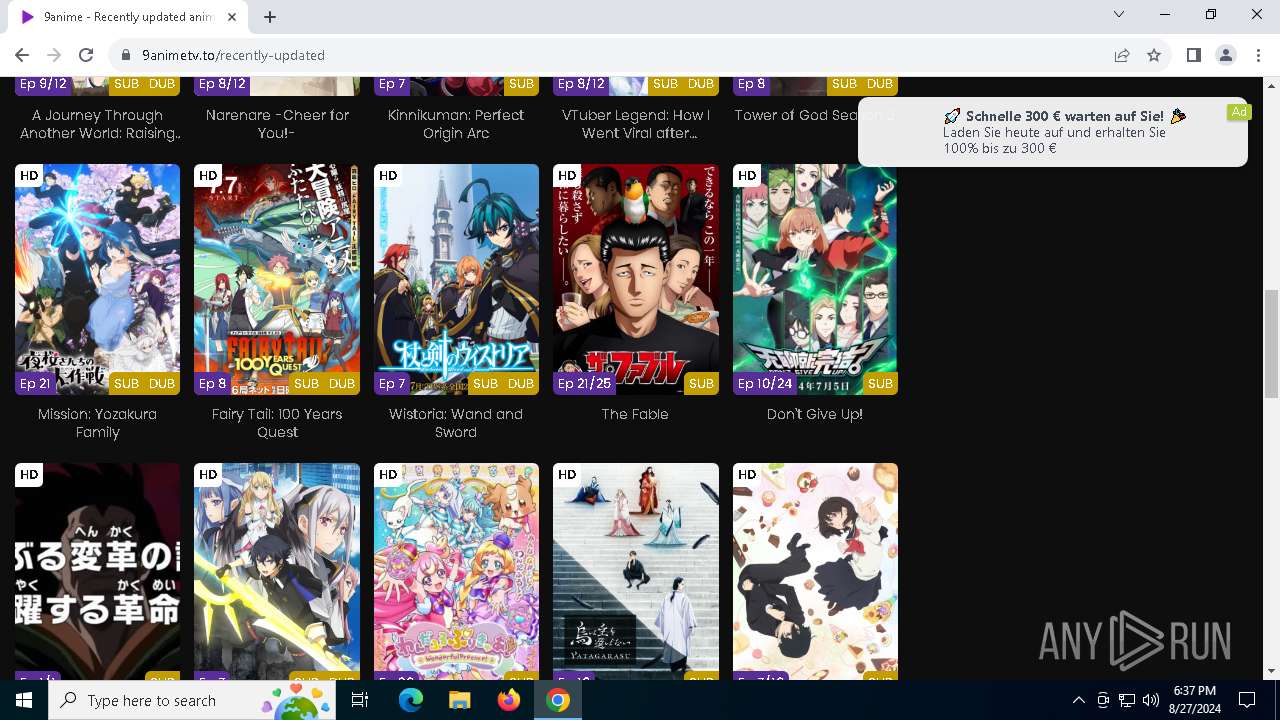Open Mission: Yozakura Family poster
Viewport: 1280px width, 720px height.
(97, 280)
